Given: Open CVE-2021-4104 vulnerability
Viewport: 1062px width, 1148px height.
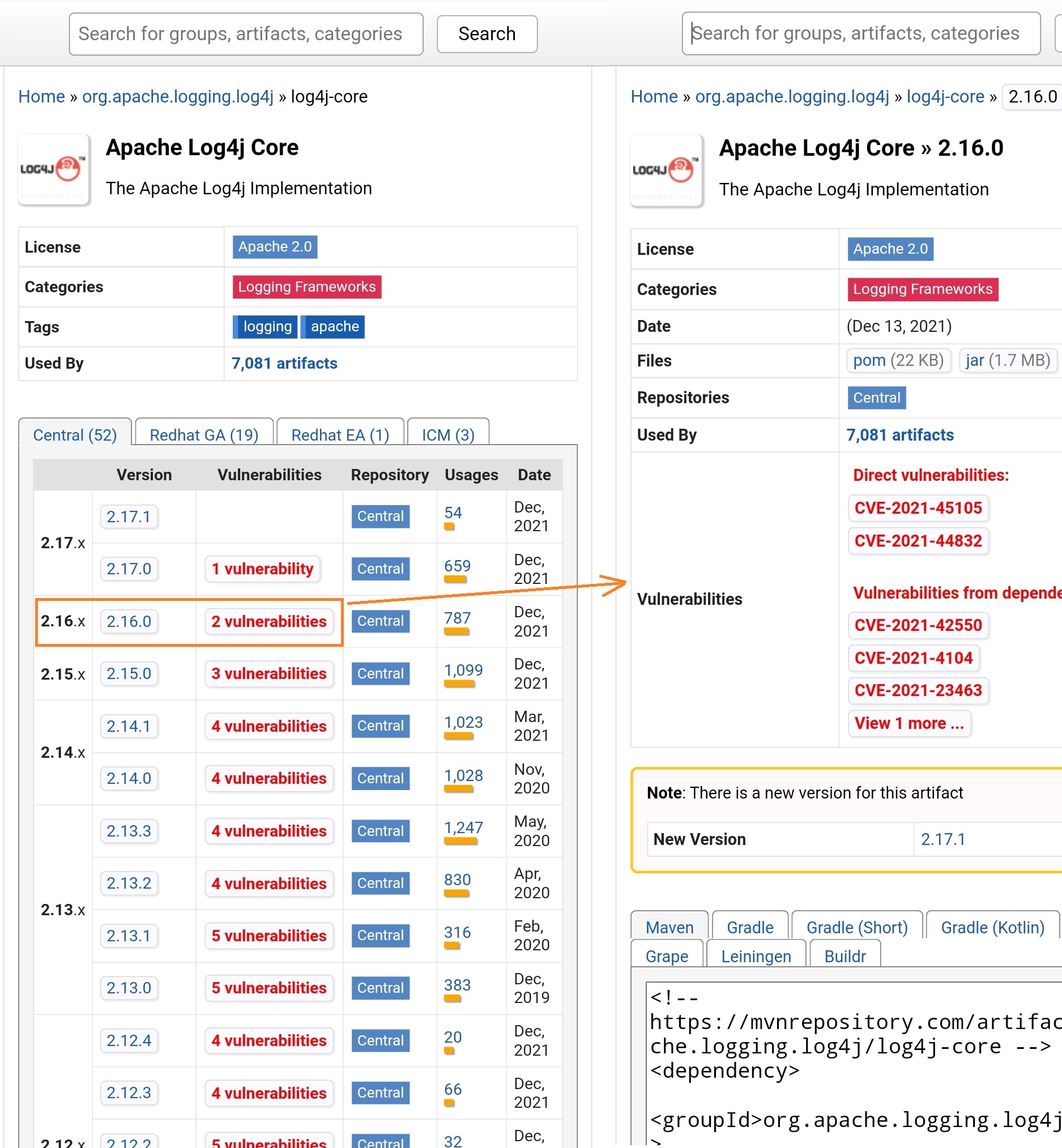Looking at the screenshot, I should 913,658.
